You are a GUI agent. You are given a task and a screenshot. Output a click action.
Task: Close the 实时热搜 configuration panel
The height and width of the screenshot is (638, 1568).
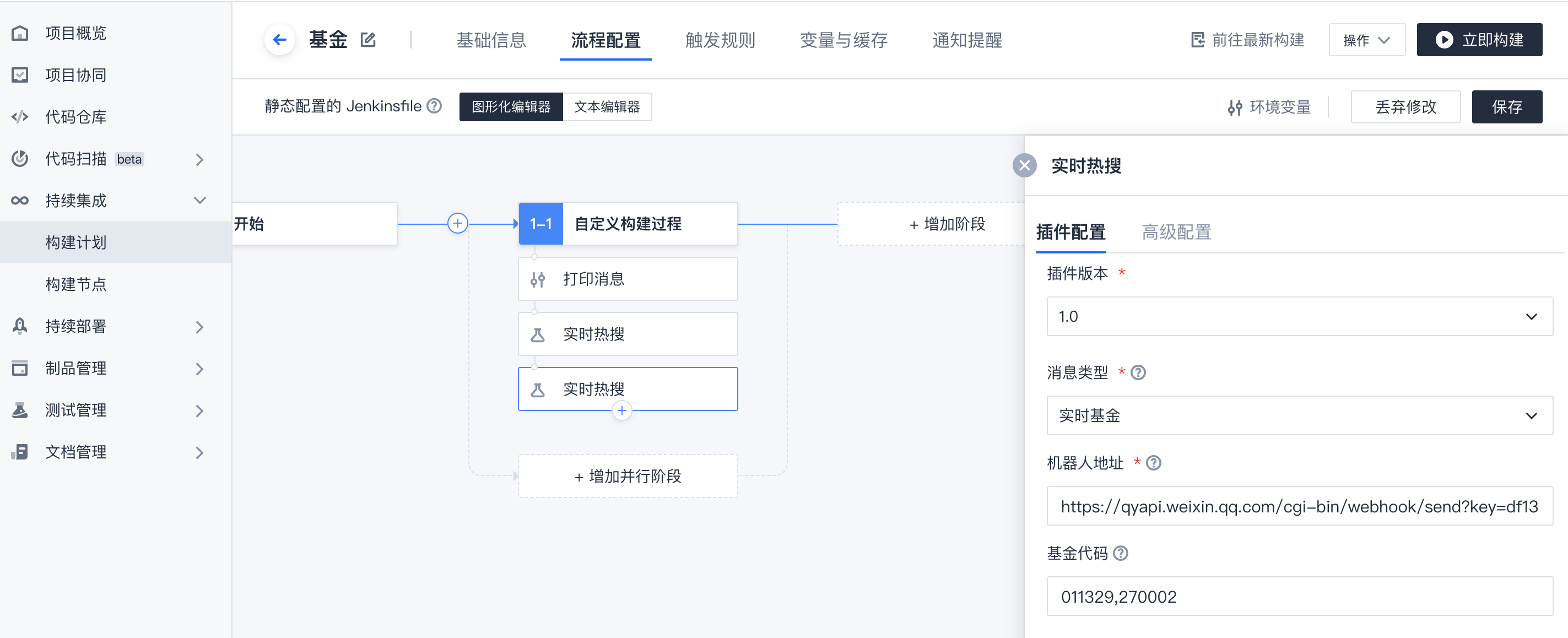pyautogui.click(x=1024, y=166)
